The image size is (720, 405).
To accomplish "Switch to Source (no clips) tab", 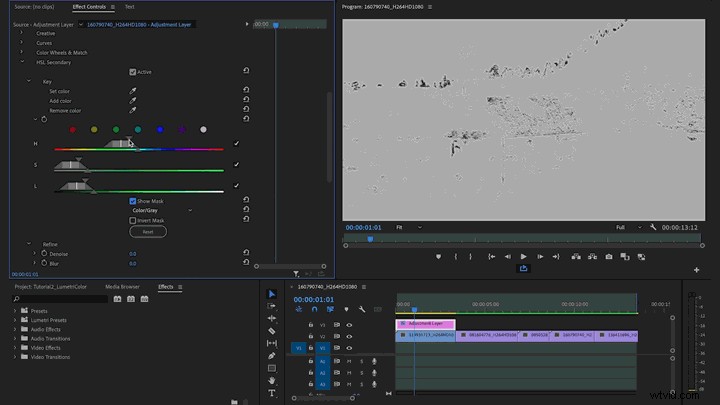I will pyautogui.click(x=34, y=7).
